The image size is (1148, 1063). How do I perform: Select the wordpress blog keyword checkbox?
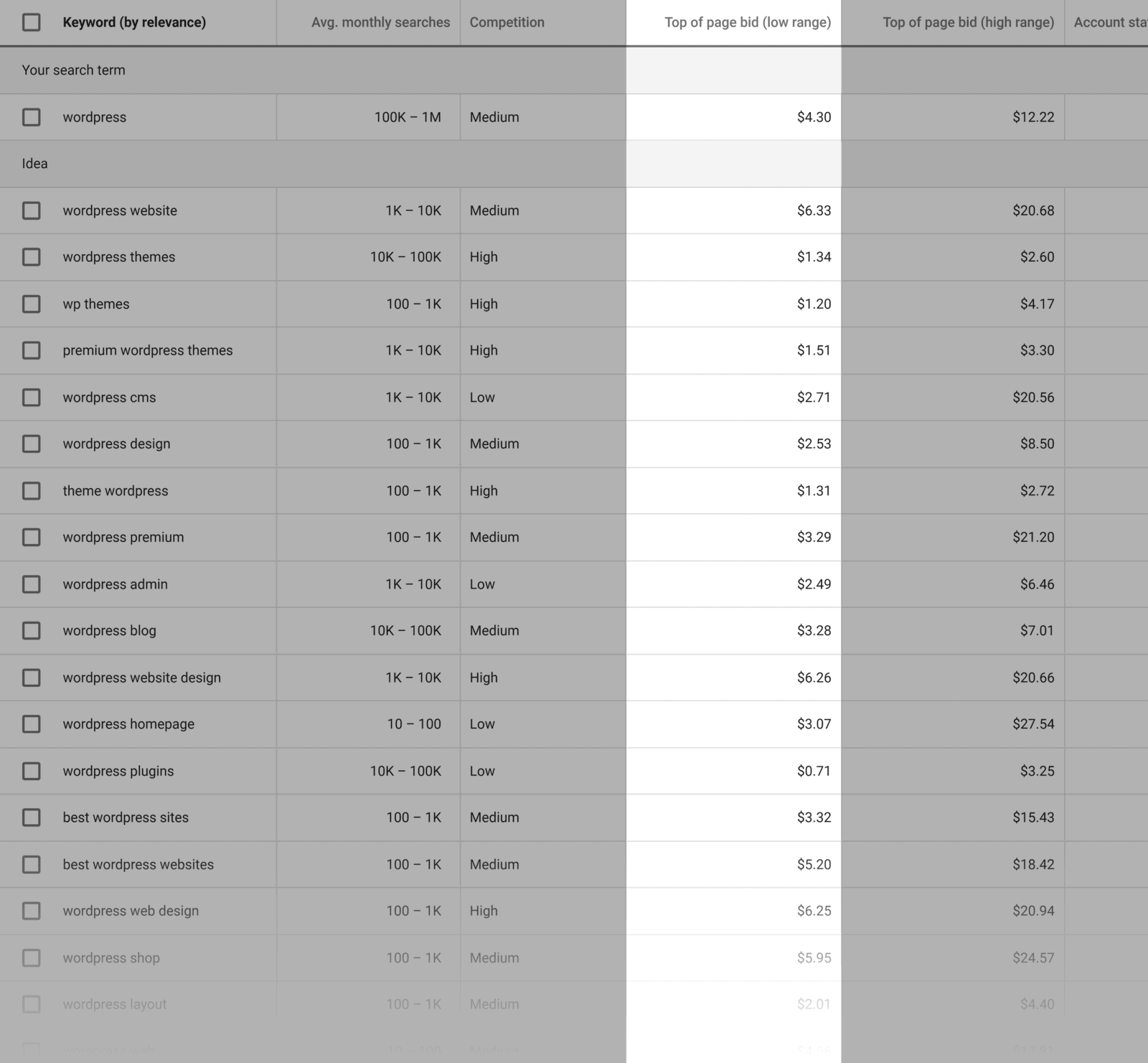[31, 631]
